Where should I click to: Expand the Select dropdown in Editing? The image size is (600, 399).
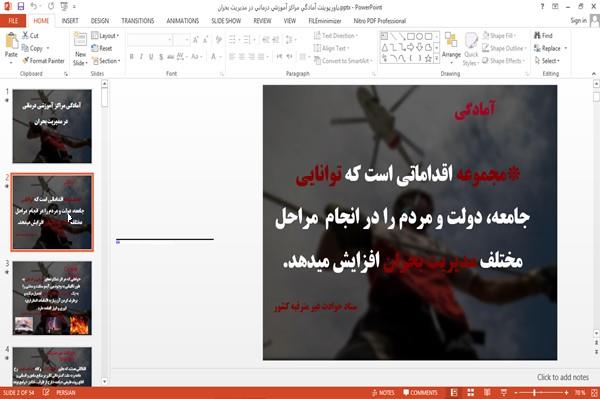(548, 61)
